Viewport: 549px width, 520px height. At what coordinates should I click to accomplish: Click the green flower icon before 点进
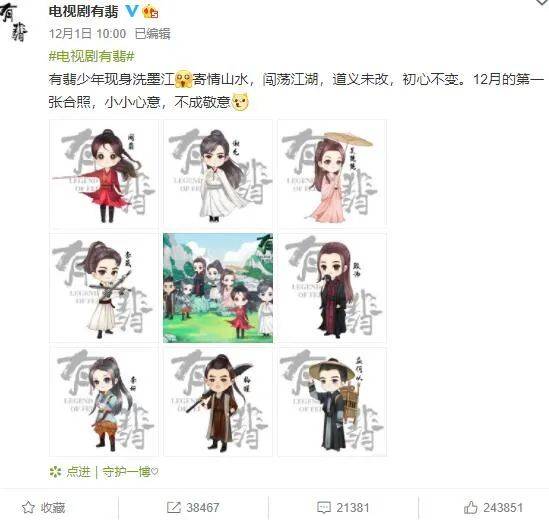click(x=55, y=472)
